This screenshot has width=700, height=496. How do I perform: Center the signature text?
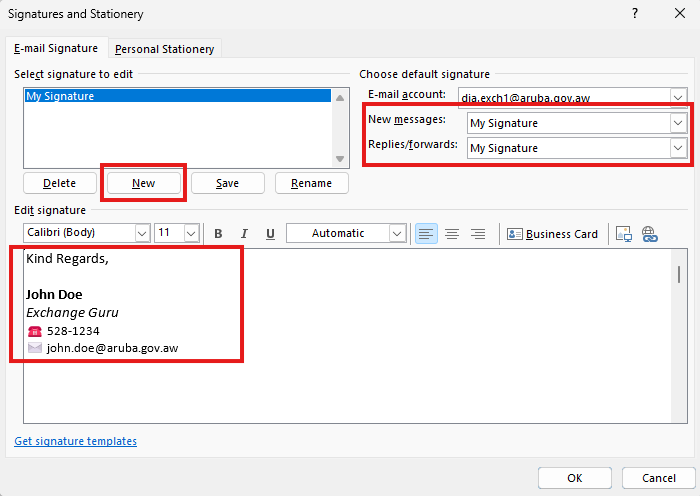point(452,234)
